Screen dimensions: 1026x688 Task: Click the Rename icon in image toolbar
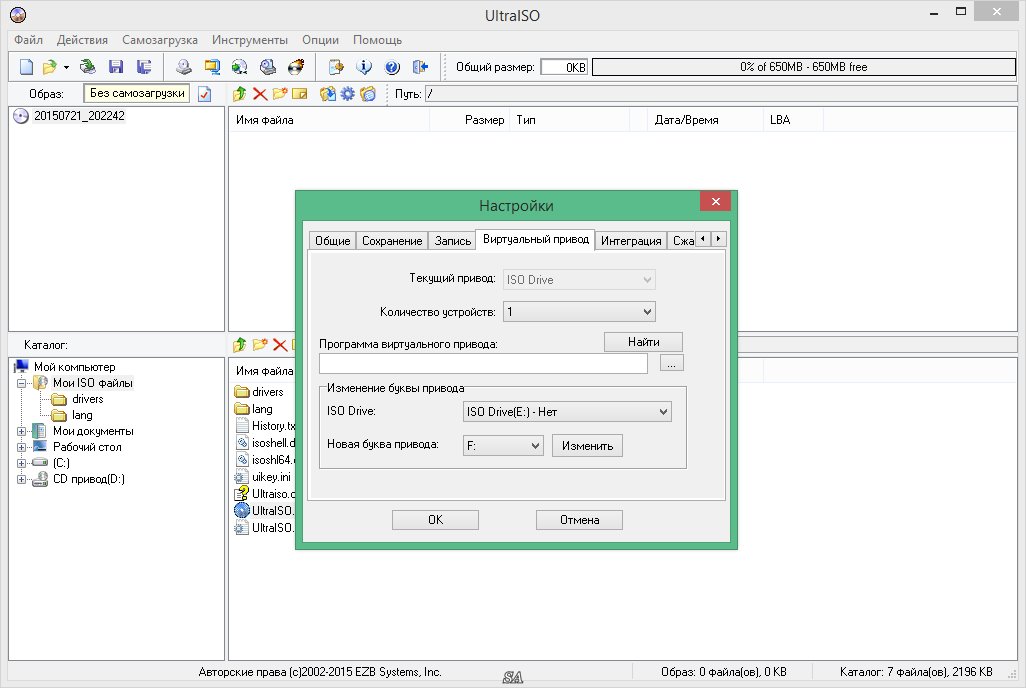(x=300, y=94)
